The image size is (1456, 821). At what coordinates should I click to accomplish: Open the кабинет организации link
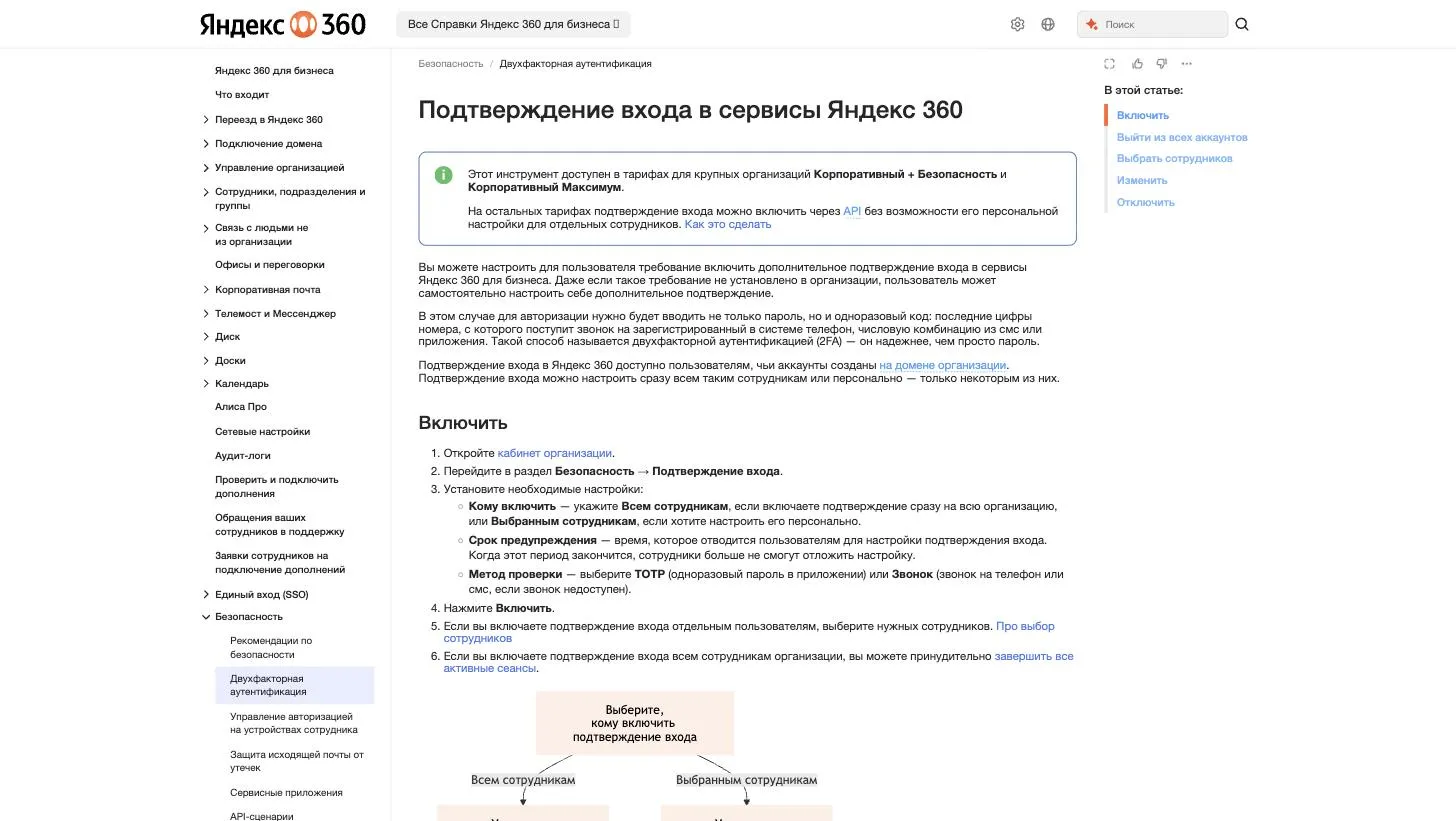pyautogui.click(x=555, y=453)
